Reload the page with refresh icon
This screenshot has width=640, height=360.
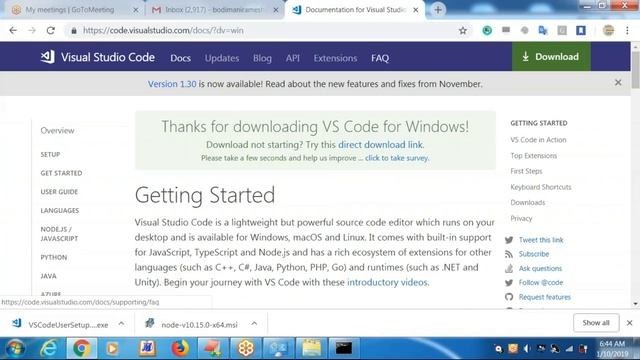coord(51,31)
